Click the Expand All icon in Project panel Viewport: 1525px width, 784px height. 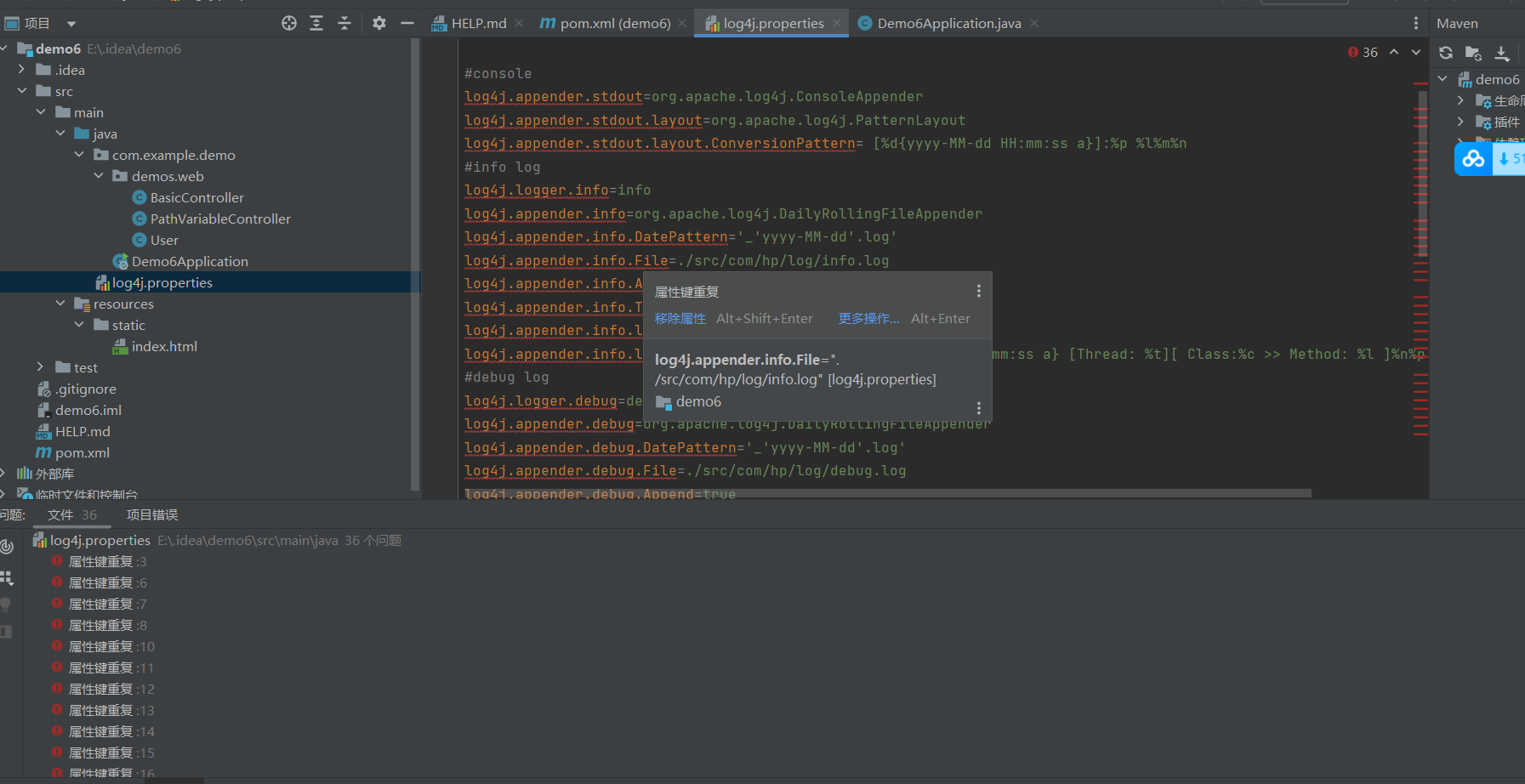pos(316,24)
